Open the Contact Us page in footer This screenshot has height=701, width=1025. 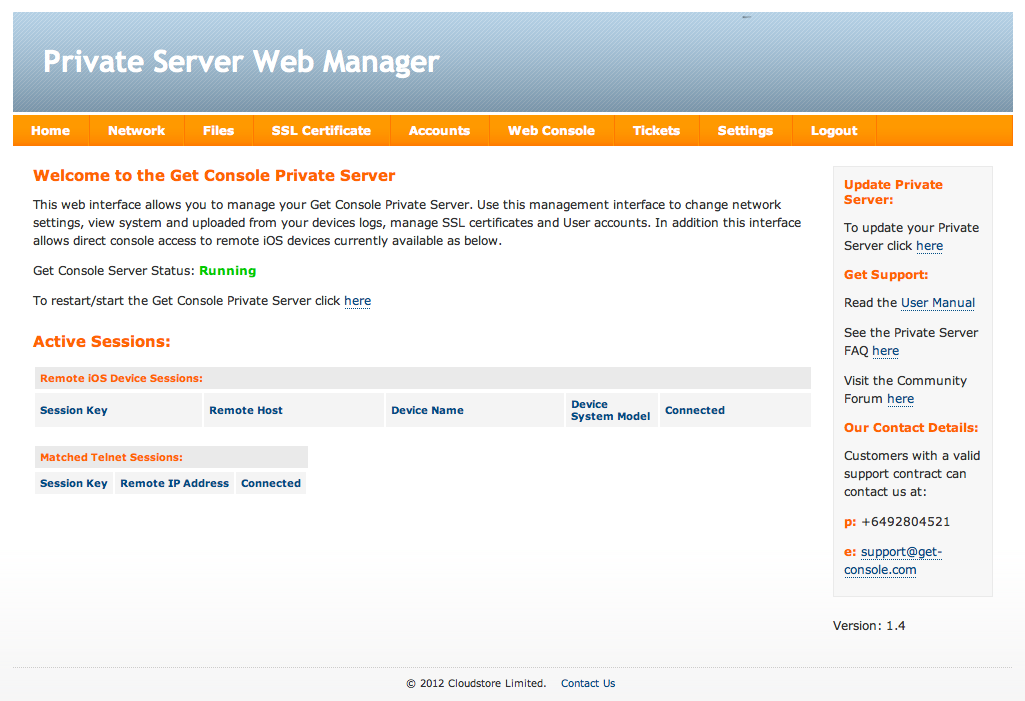587,683
